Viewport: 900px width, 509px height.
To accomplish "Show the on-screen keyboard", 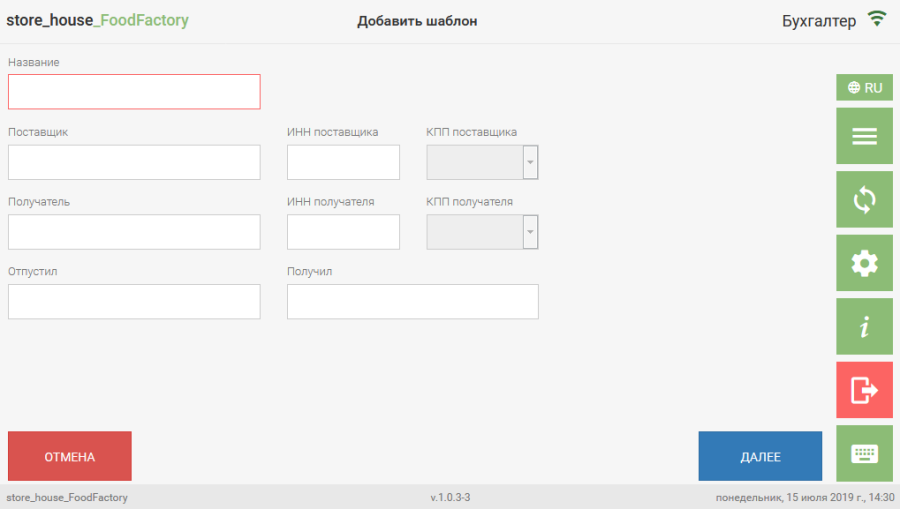I will (864, 453).
